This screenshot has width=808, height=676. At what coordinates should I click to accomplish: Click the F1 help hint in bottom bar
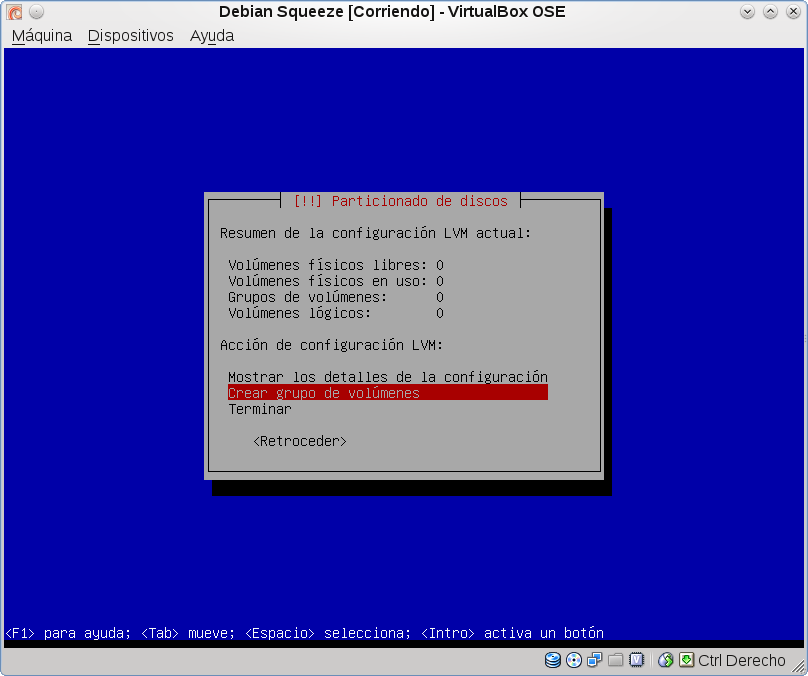coord(68,632)
